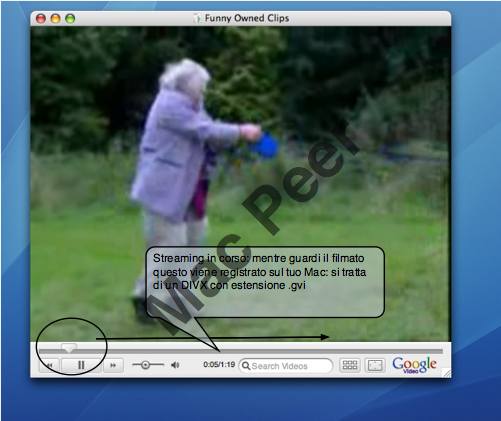Minimize the window with yellow button
Viewport: 501px width, 421px height.
[55, 19]
